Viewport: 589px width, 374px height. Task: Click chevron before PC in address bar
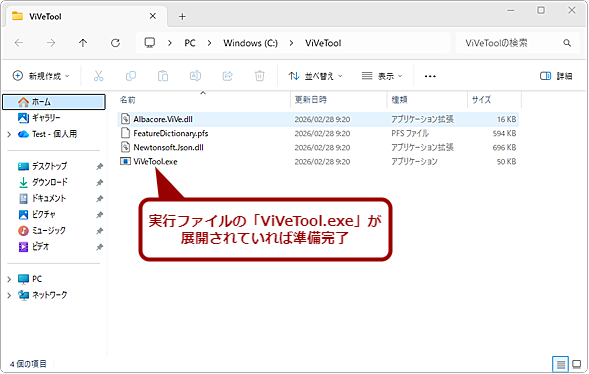tap(170, 43)
